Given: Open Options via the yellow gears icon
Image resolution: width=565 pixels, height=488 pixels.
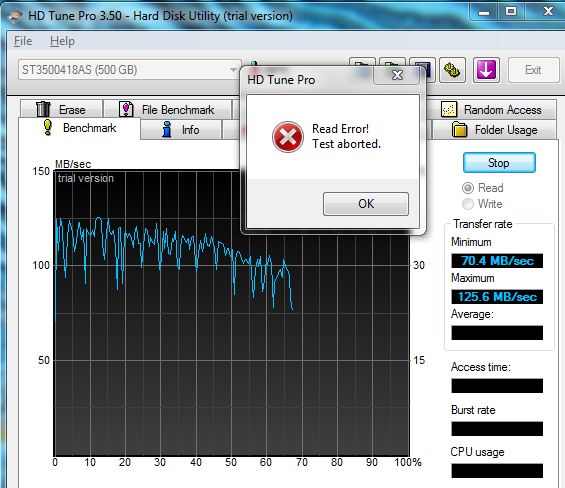Looking at the screenshot, I should point(452,70).
